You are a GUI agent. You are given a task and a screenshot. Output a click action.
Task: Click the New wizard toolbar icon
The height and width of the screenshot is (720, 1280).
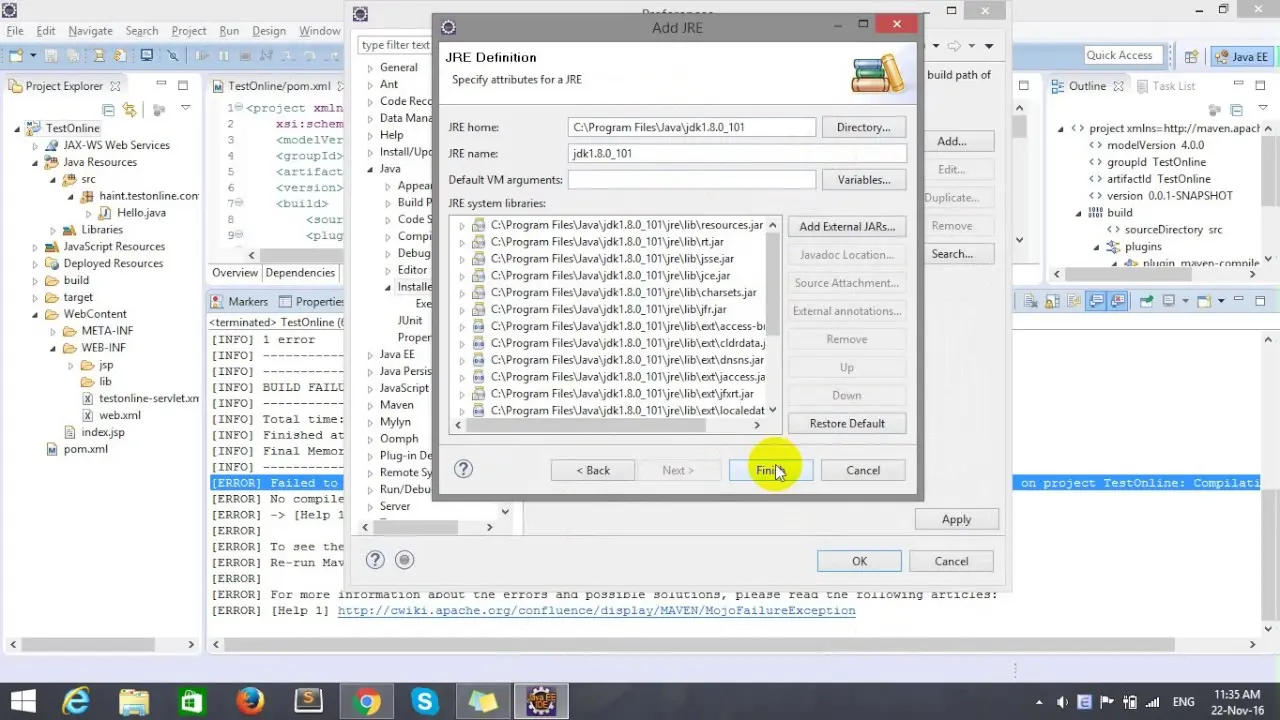click(18, 56)
